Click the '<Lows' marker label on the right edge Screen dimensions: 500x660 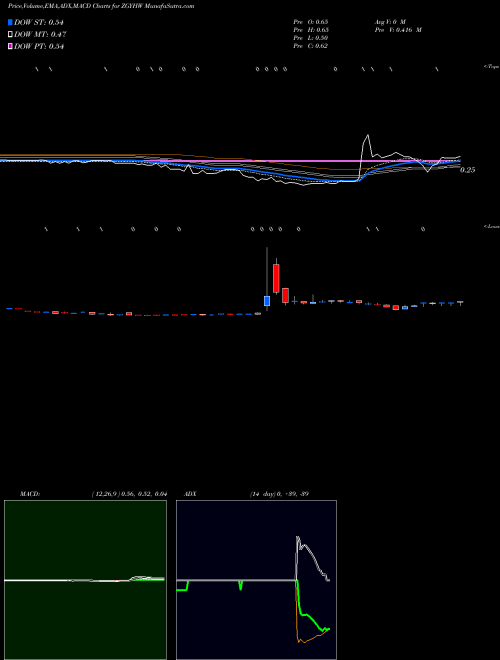coord(492,226)
